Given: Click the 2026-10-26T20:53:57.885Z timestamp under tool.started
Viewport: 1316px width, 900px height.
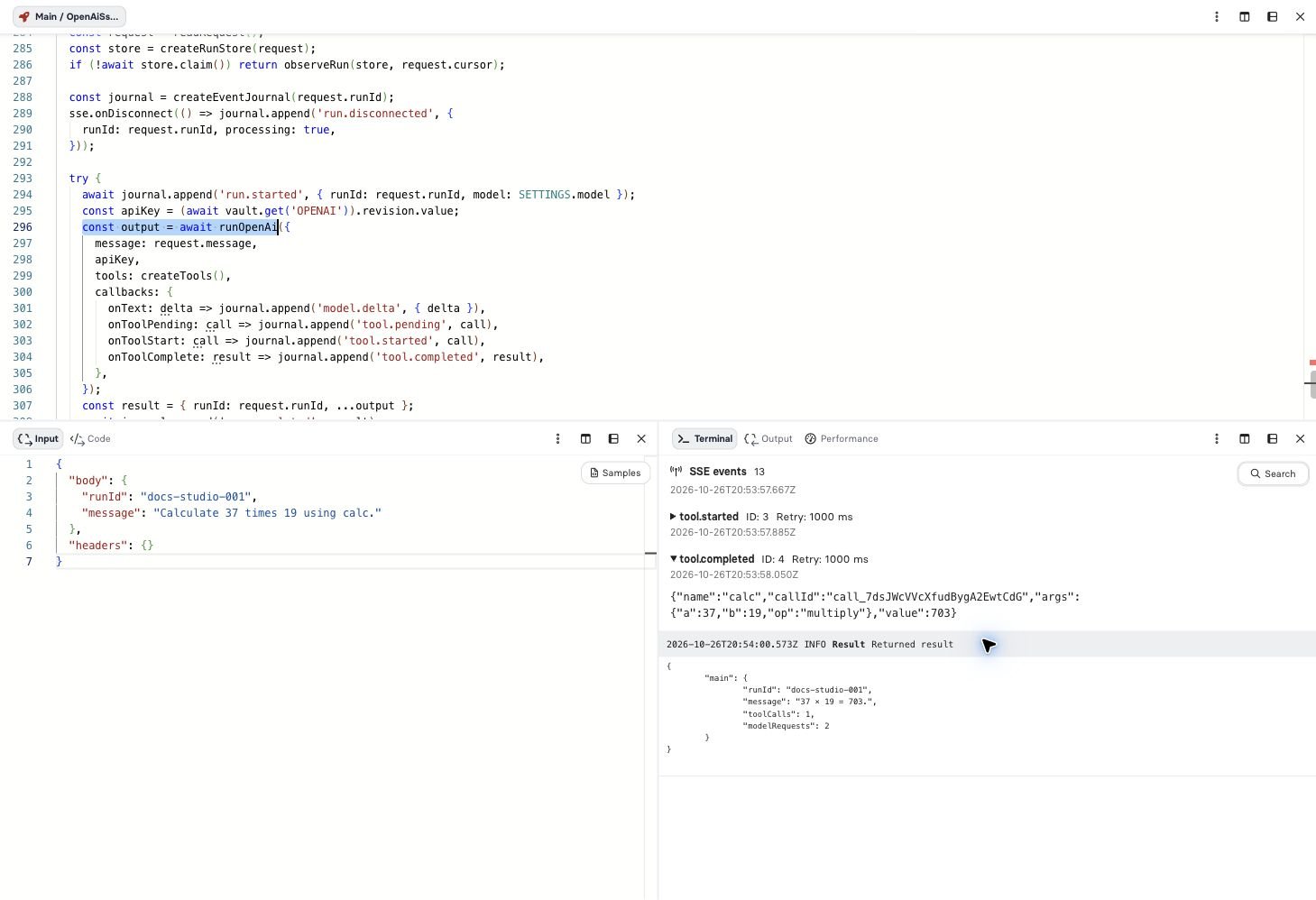Looking at the screenshot, I should point(732,532).
